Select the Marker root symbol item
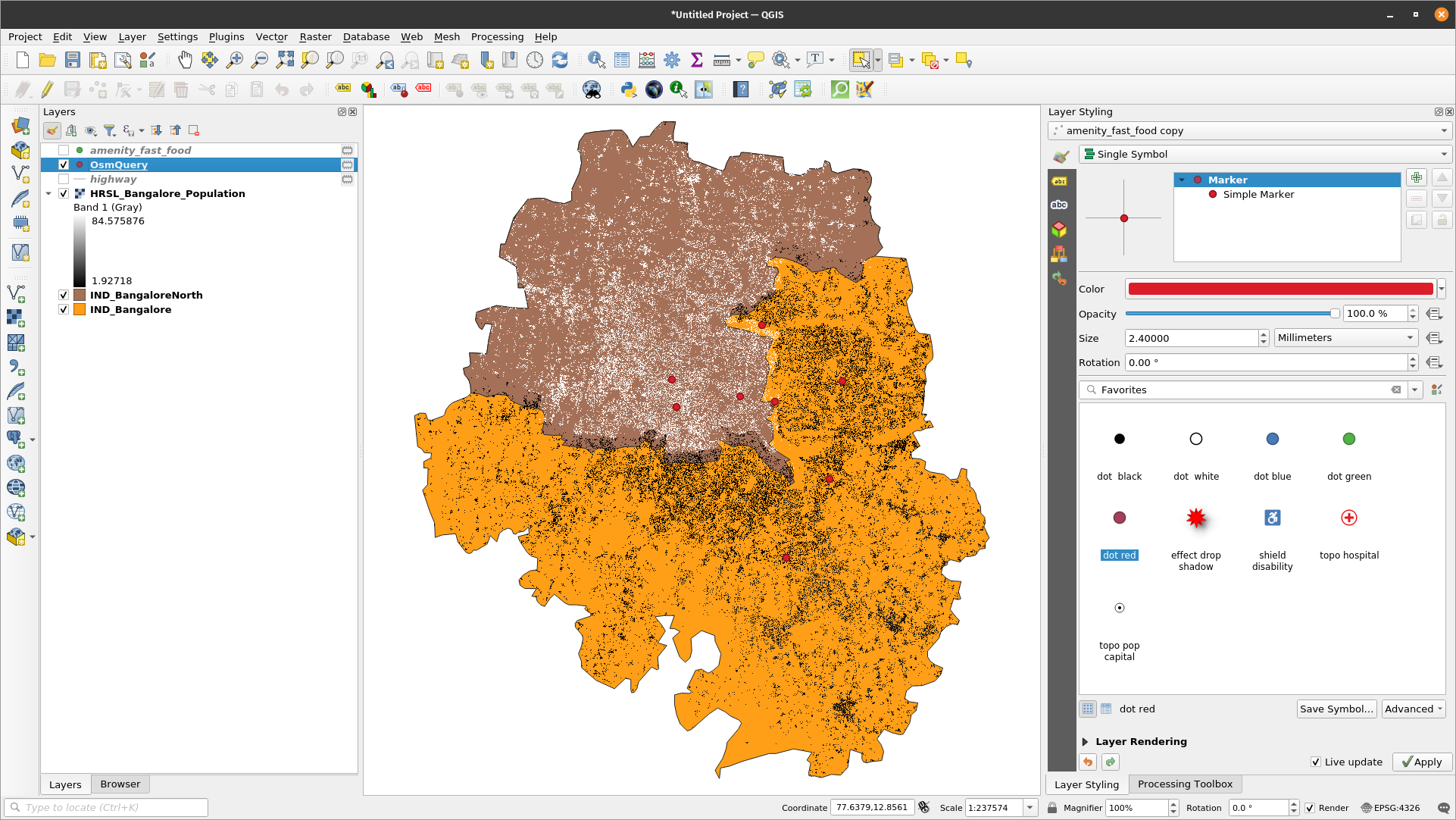The width and height of the screenshot is (1456, 820). [x=1227, y=180]
